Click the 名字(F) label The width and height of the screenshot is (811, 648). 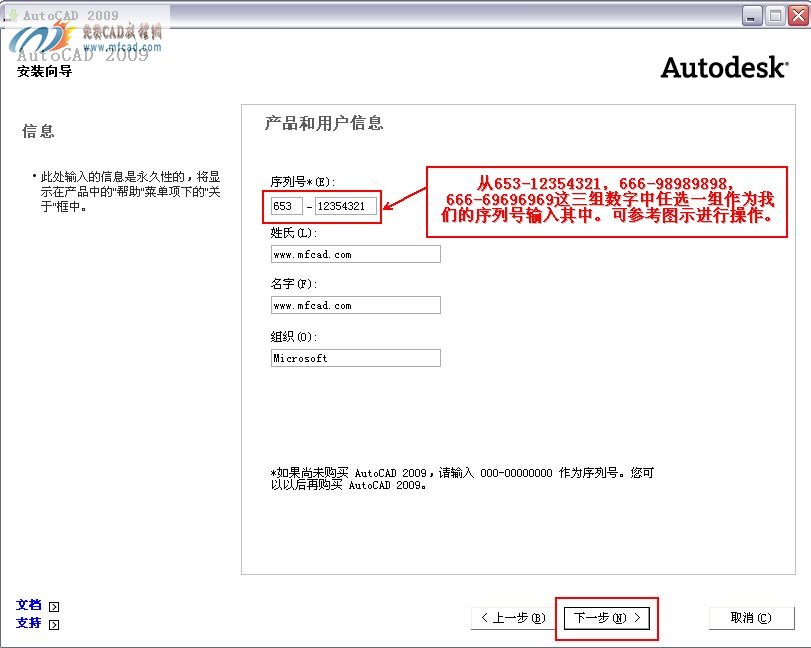pyautogui.click(x=294, y=283)
